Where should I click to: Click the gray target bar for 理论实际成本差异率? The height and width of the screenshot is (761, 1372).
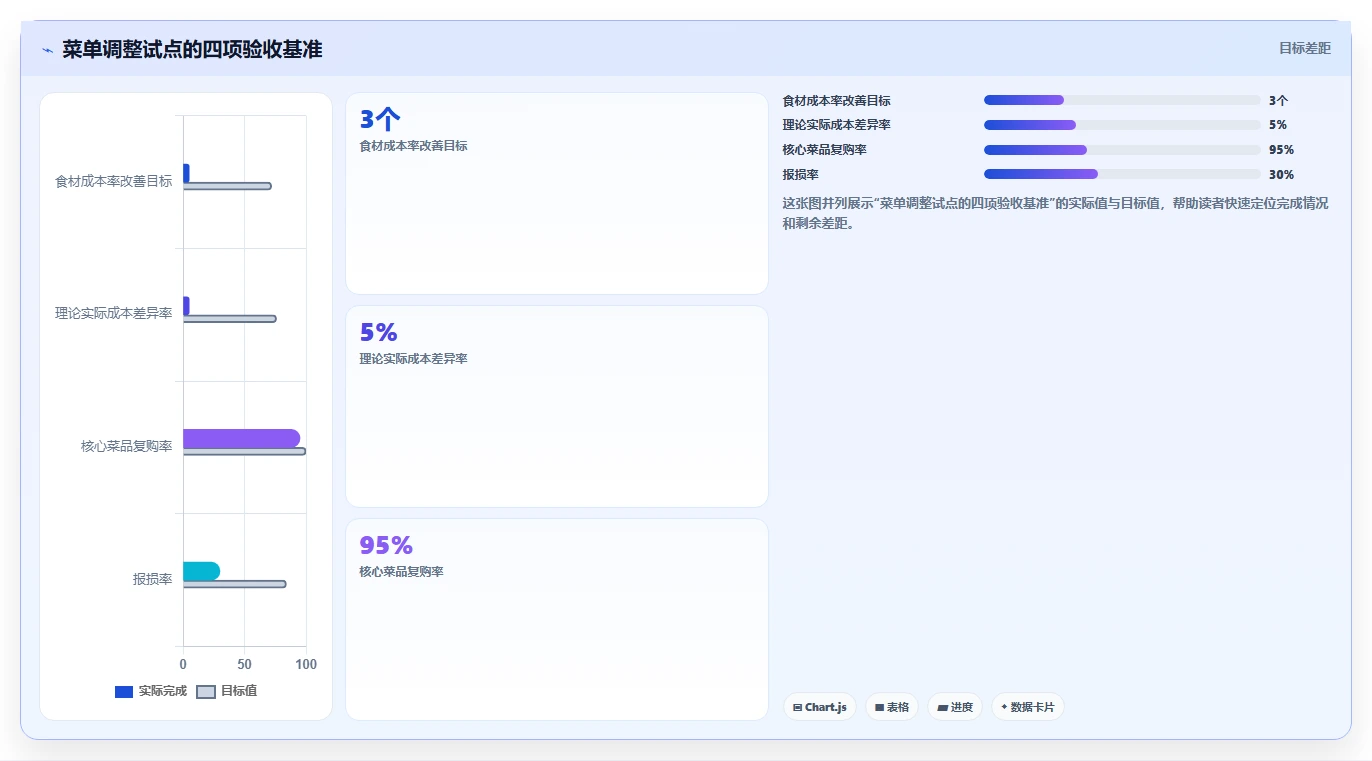(x=229, y=319)
